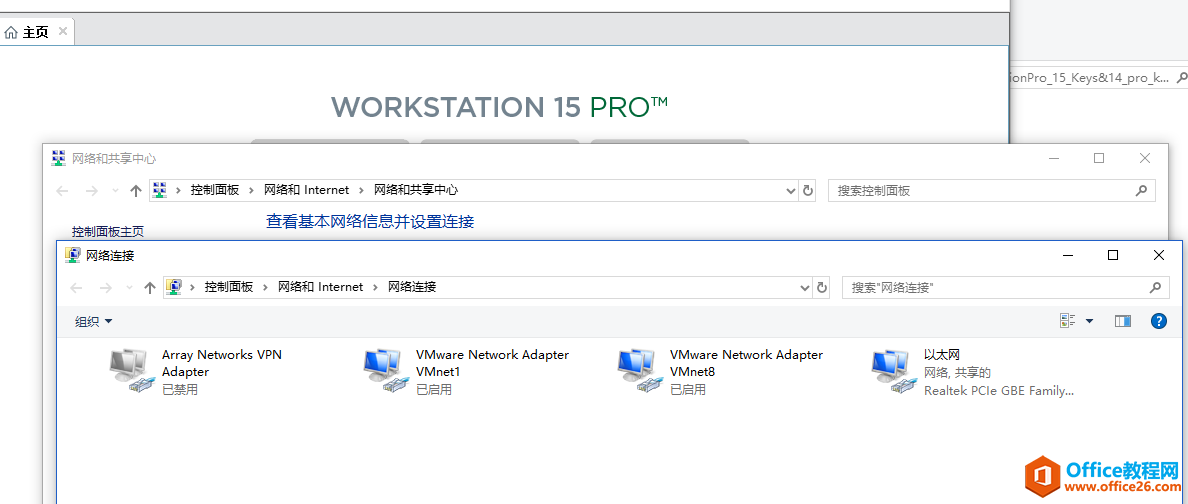1188x504 pixels.
Task: Click 网络和 Internet breadcrumb in 网络和共享中心 window
Action: point(307,190)
